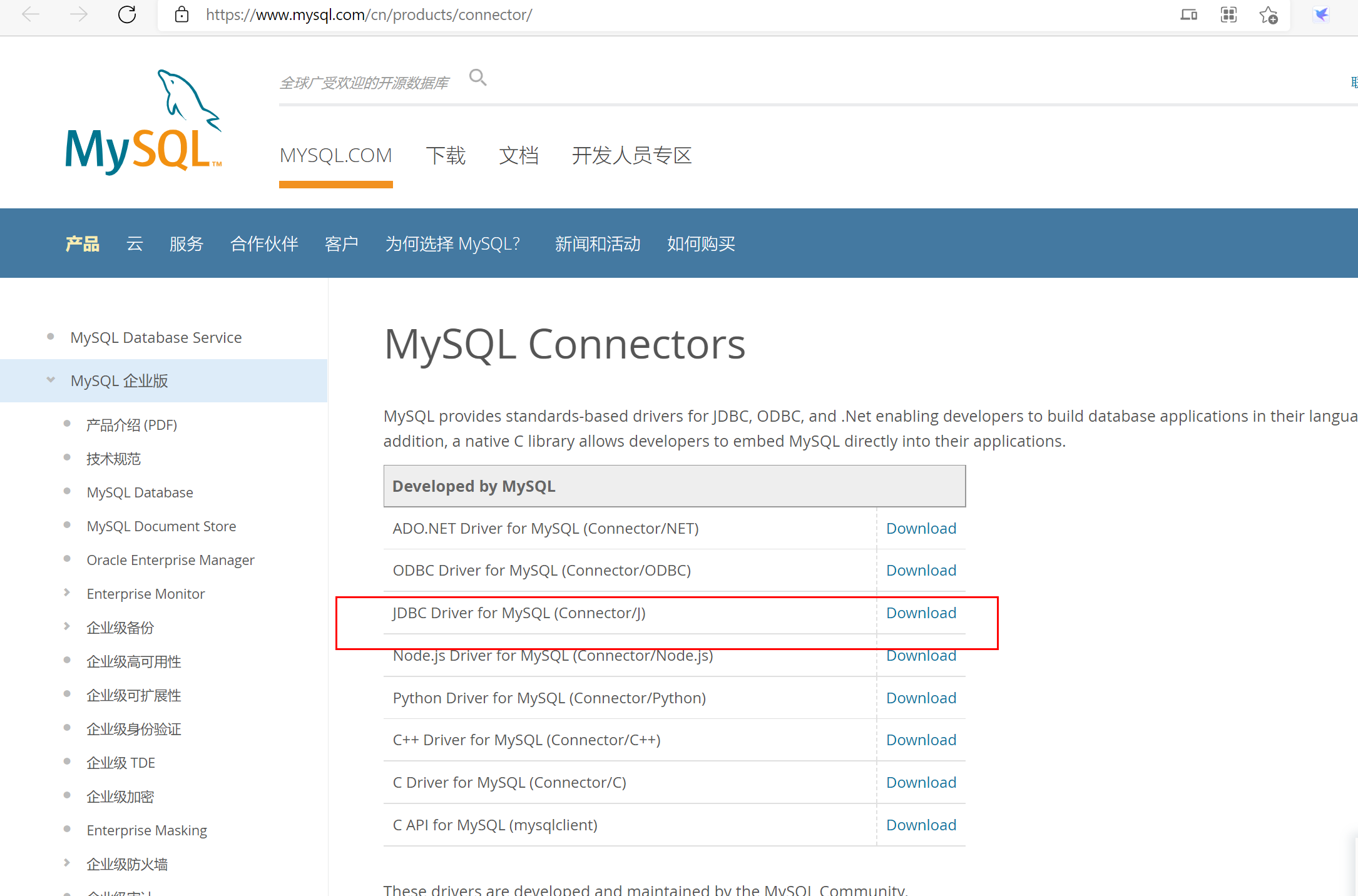Open Enterprise Masking sidebar link
1358x896 pixels.
146,830
